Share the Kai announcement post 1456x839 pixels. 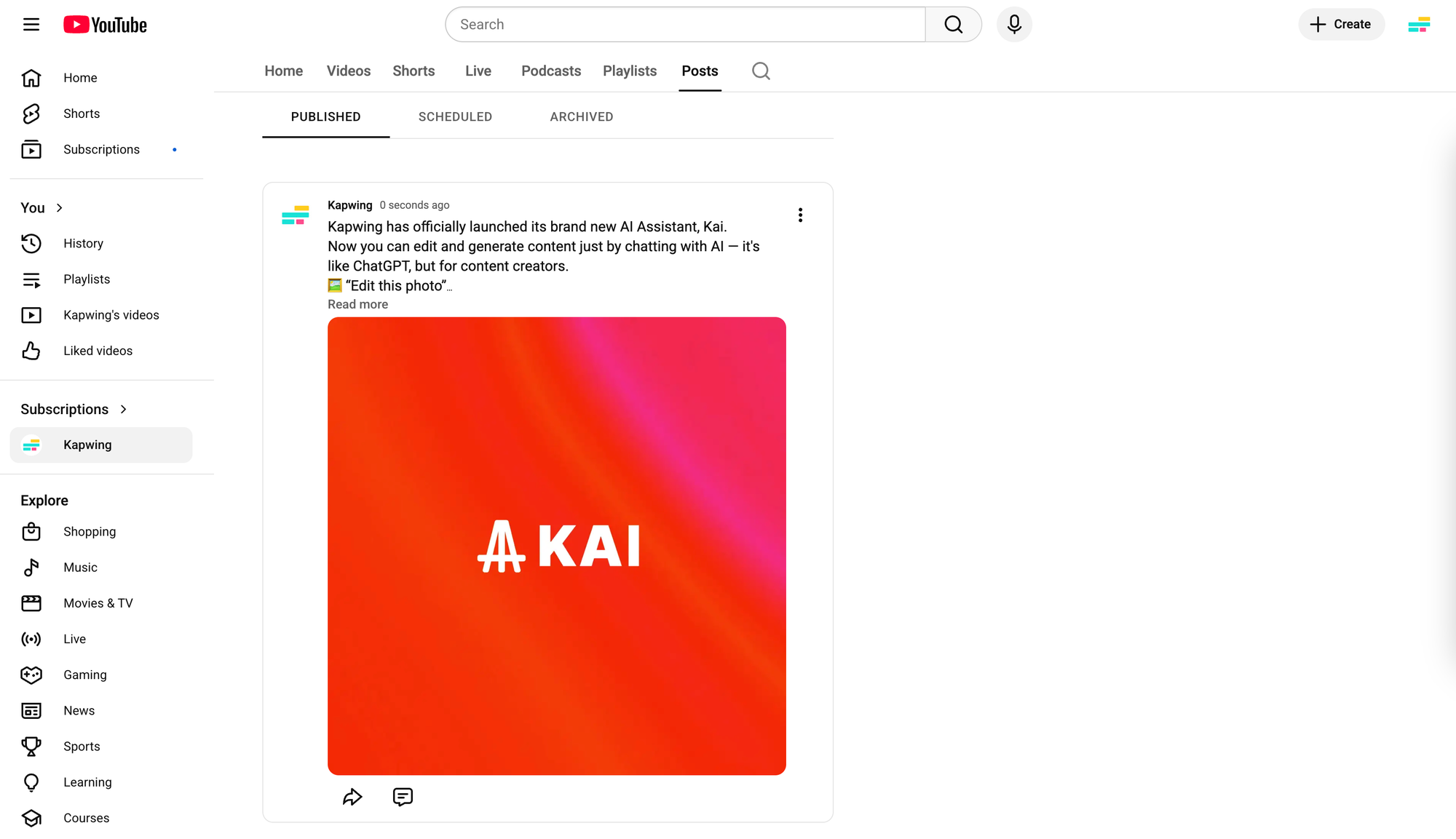353,797
